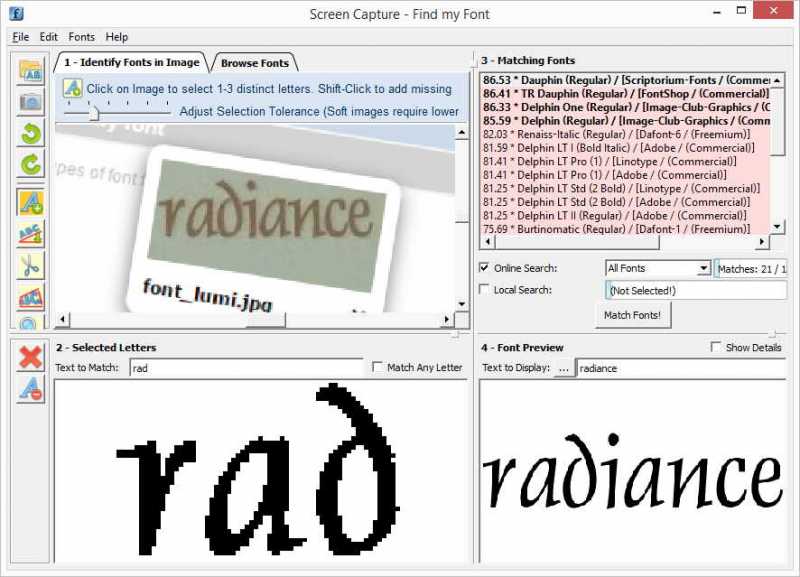Select the Renaiss-Italic (Regular) match
The width and height of the screenshot is (800, 577).
pyautogui.click(x=626, y=135)
